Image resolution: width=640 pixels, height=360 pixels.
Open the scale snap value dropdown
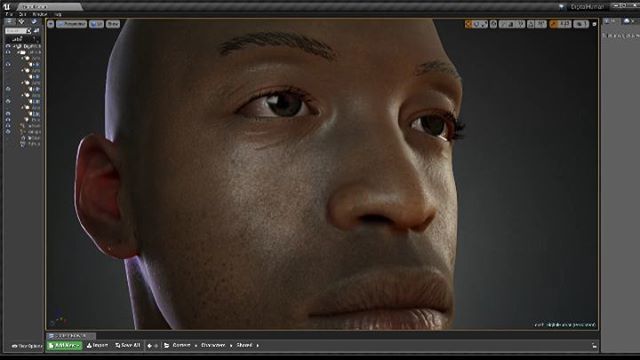[565, 24]
